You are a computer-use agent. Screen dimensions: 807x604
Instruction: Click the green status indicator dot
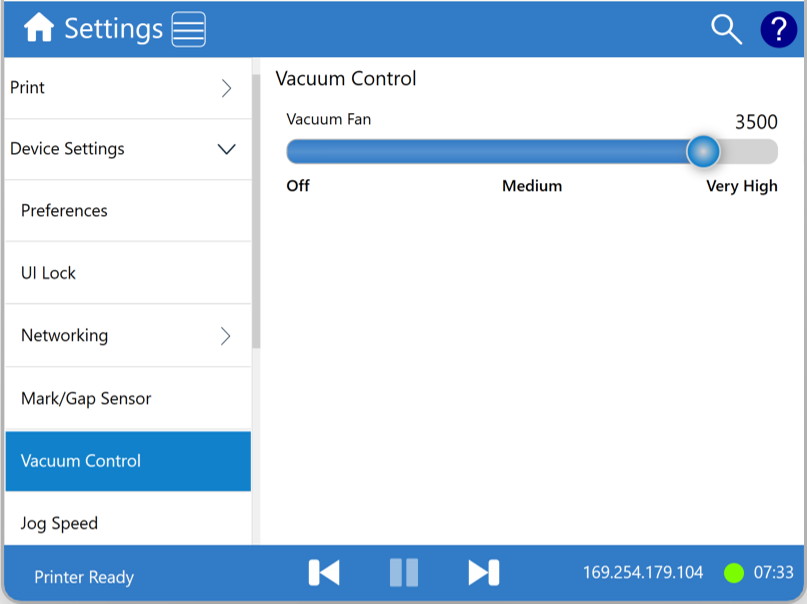pos(733,573)
